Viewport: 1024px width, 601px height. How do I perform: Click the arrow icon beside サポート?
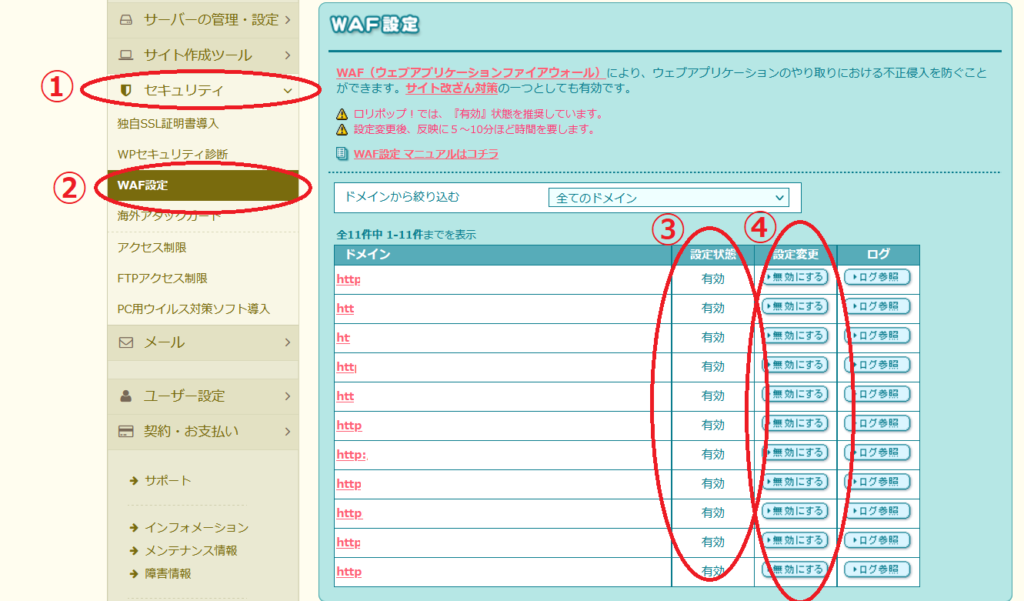[x=134, y=481]
